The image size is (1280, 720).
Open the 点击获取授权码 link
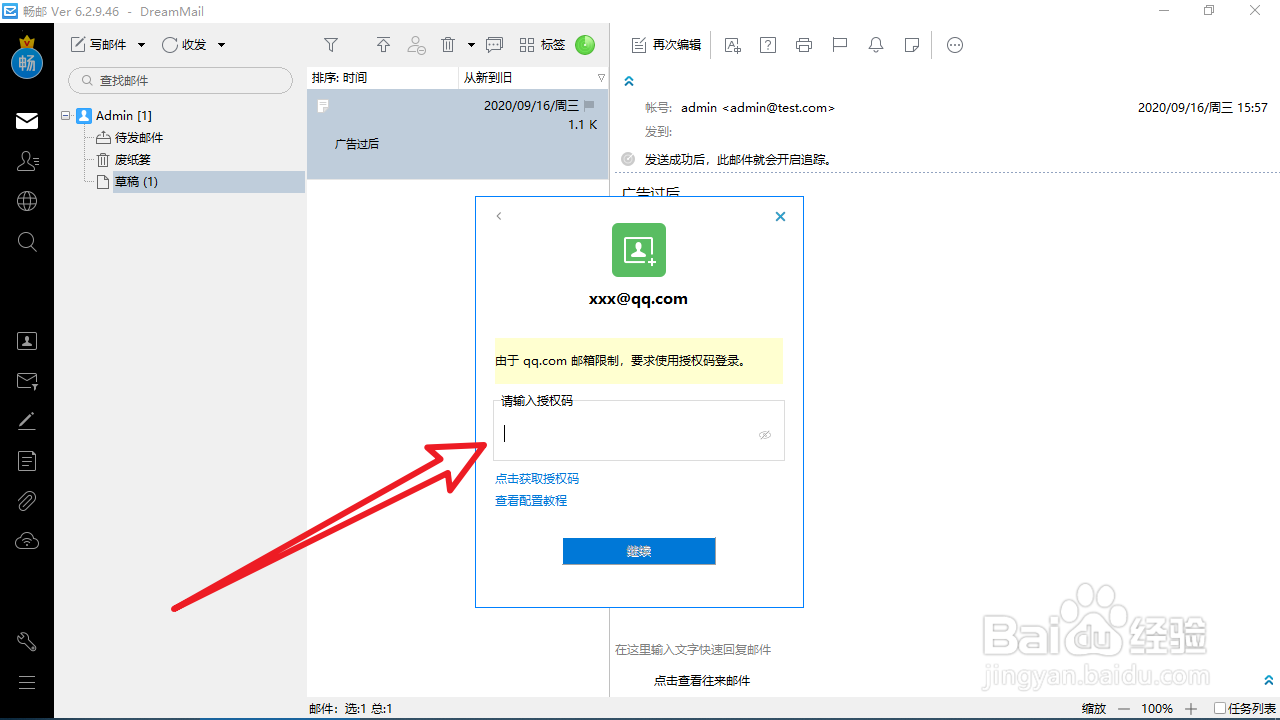tap(537, 479)
